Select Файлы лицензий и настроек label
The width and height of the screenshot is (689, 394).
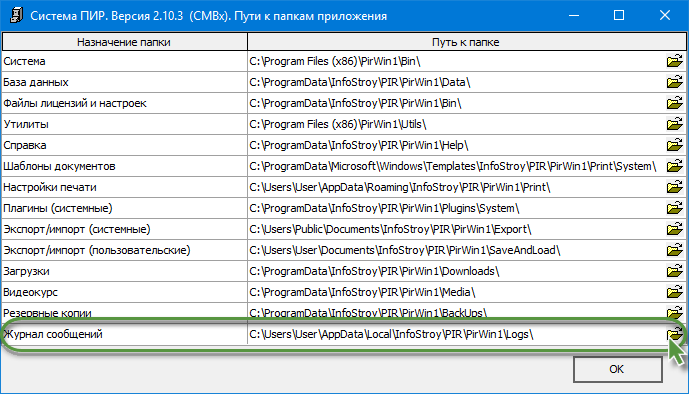click(75, 103)
